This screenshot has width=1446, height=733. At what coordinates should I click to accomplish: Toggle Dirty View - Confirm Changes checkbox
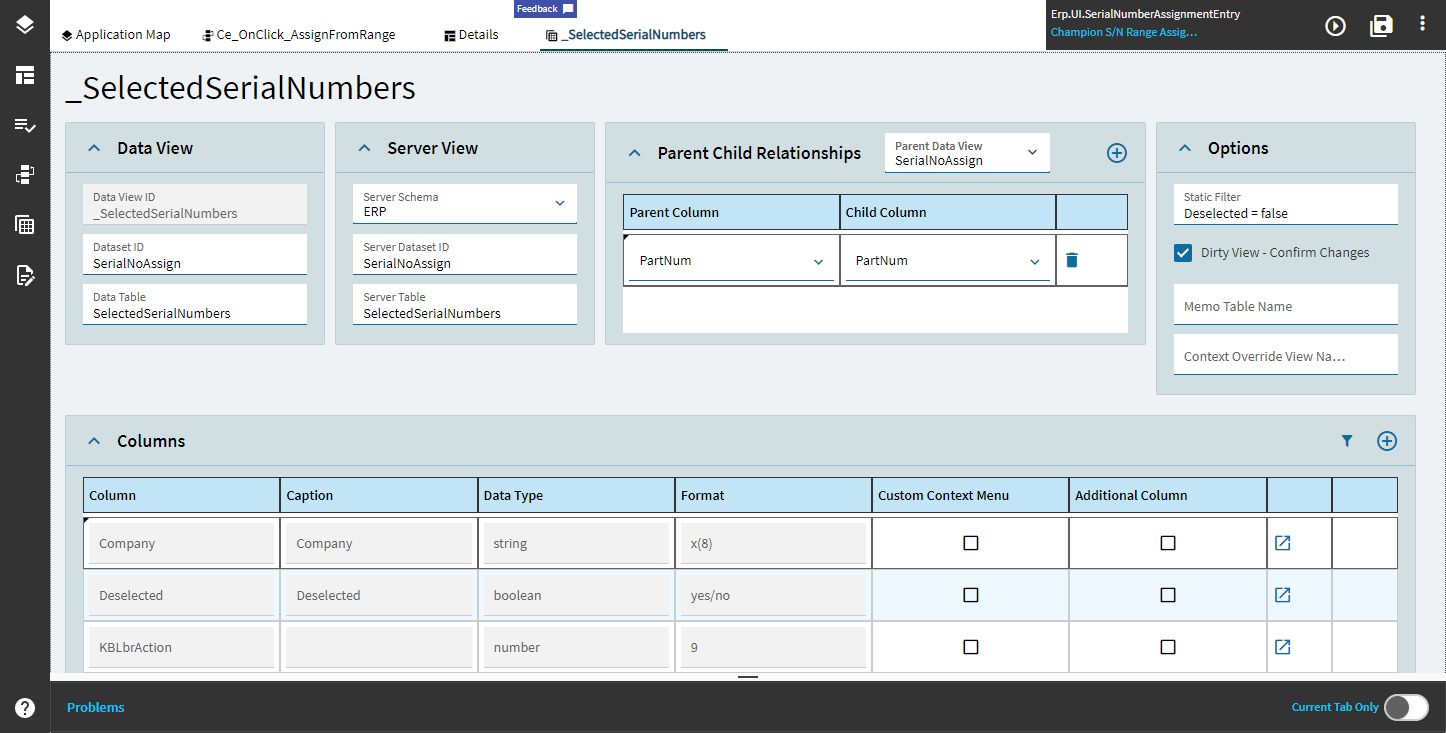click(x=1183, y=253)
